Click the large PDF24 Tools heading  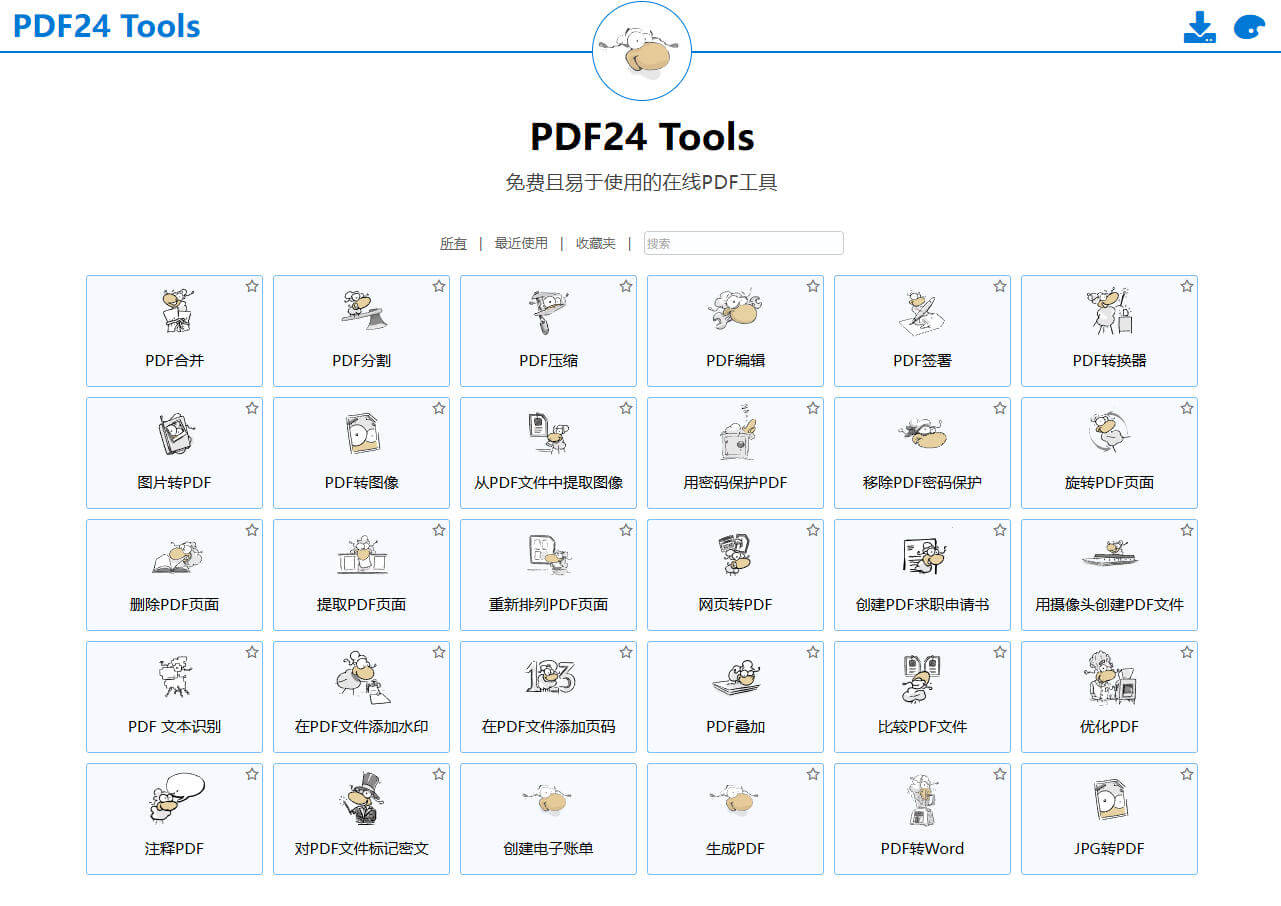pos(642,136)
